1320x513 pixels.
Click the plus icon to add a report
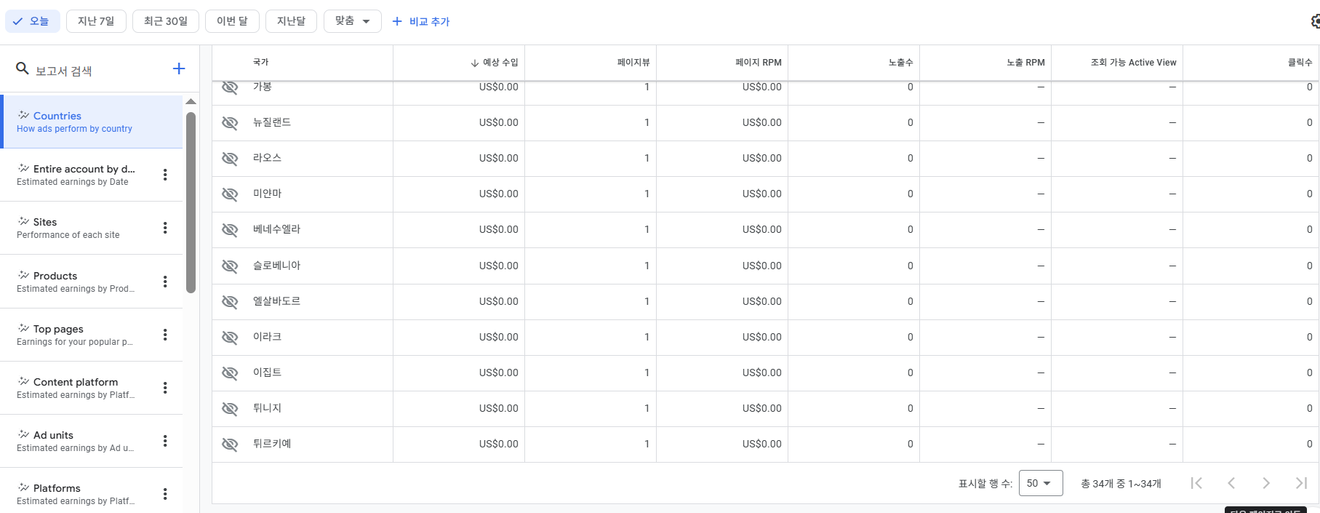tap(179, 69)
